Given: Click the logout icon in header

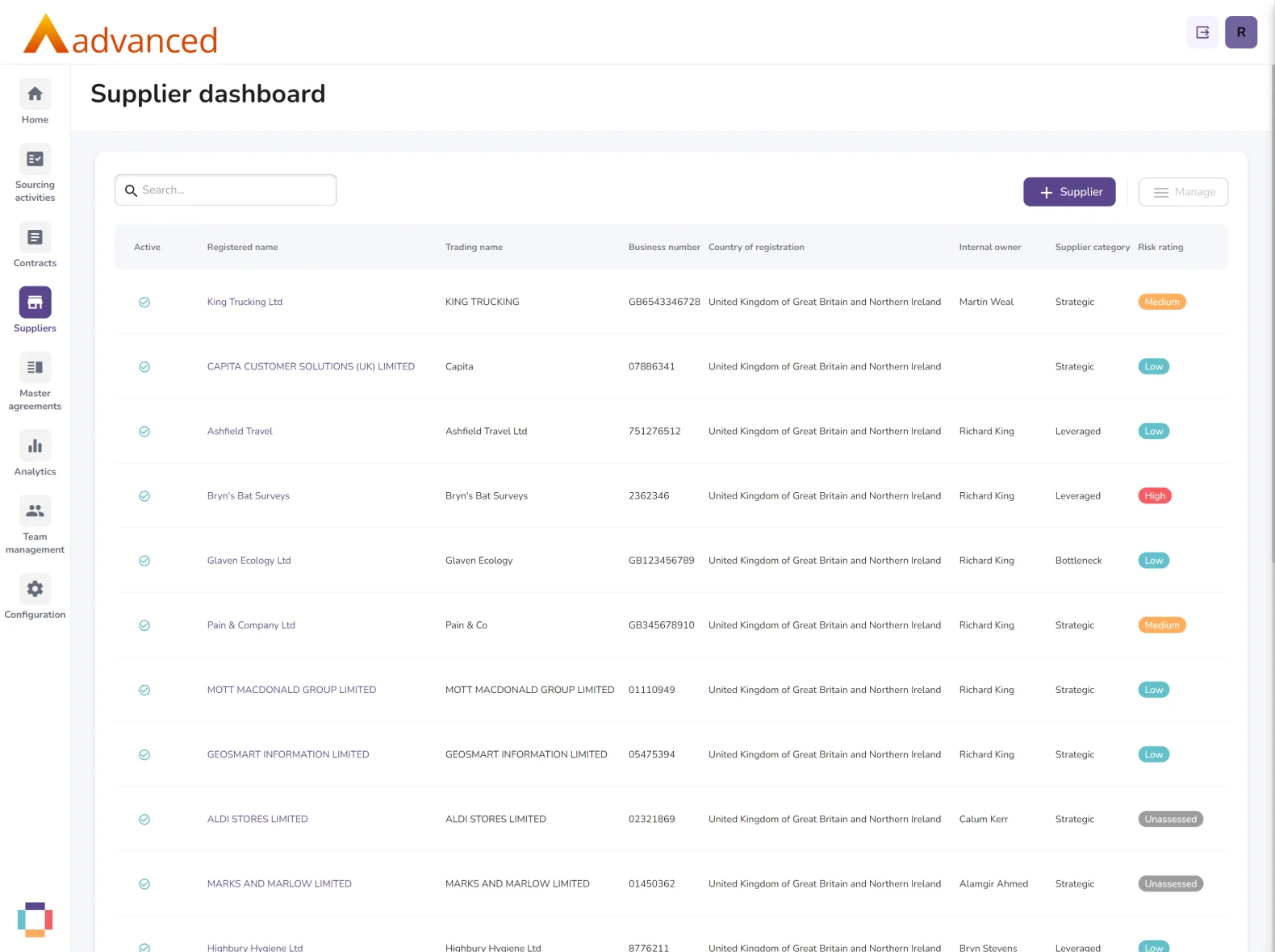Looking at the screenshot, I should tap(1202, 32).
